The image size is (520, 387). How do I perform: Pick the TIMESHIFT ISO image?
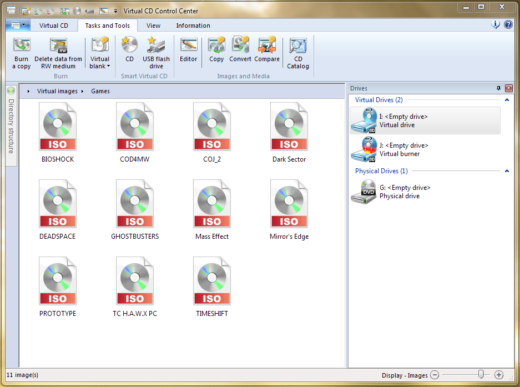click(x=212, y=287)
